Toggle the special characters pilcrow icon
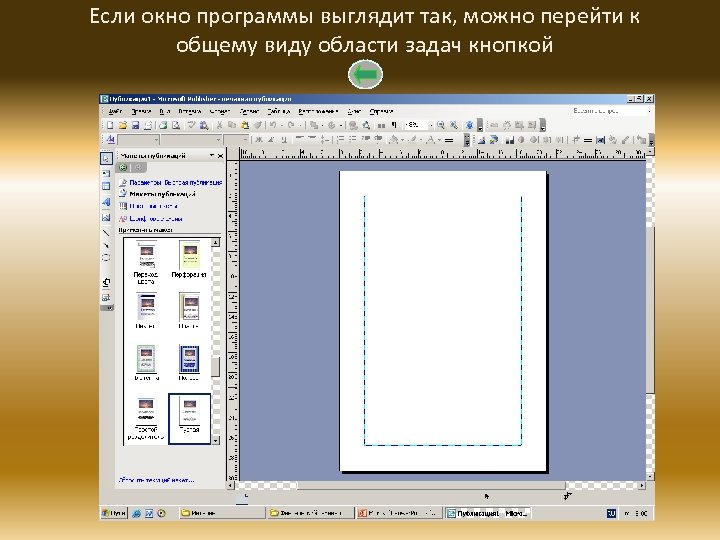Image resolution: width=720 pixels, height=540 pixels. click(394, 125)
